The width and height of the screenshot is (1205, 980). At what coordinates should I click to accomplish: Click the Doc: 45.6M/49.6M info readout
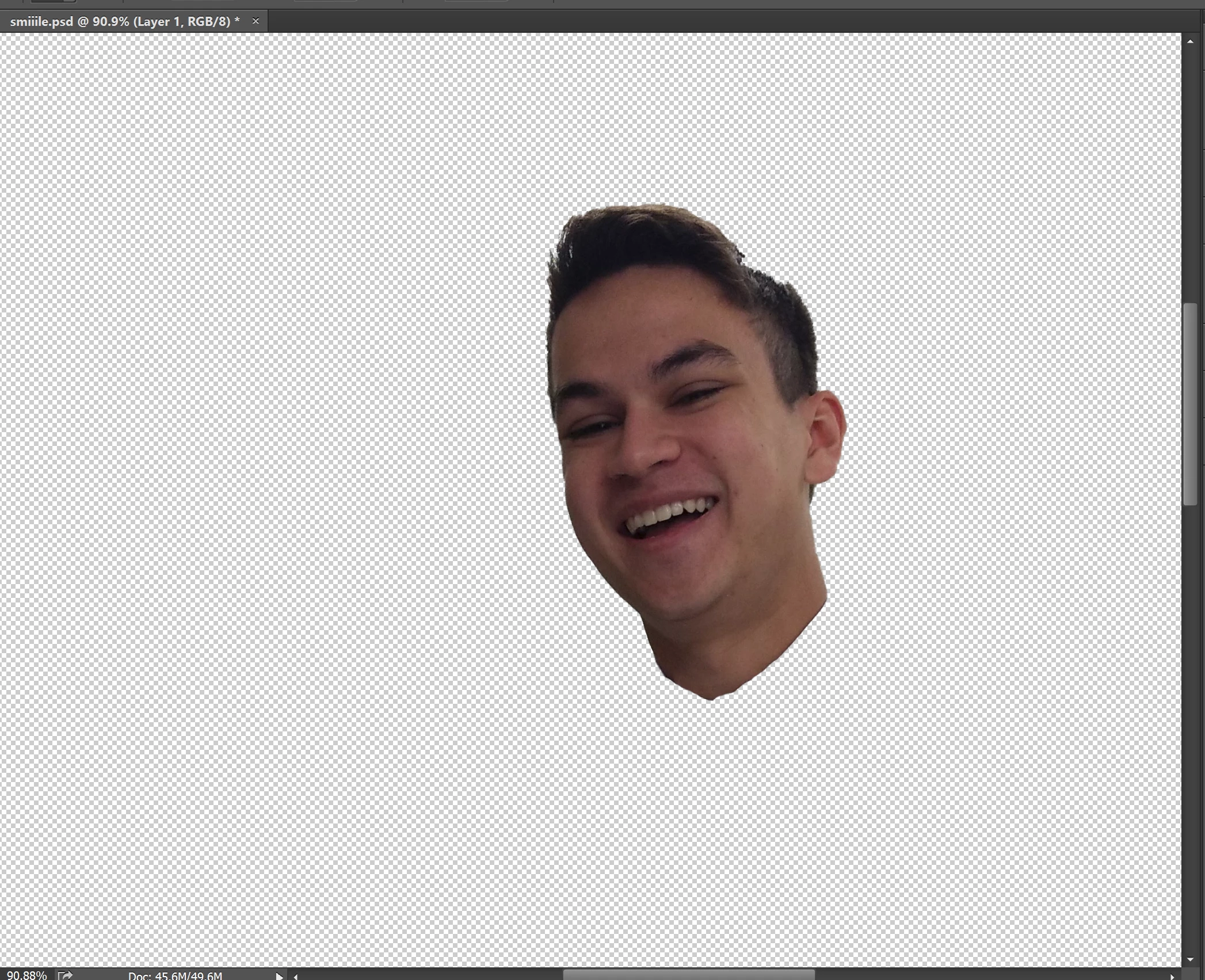point(175,975)
